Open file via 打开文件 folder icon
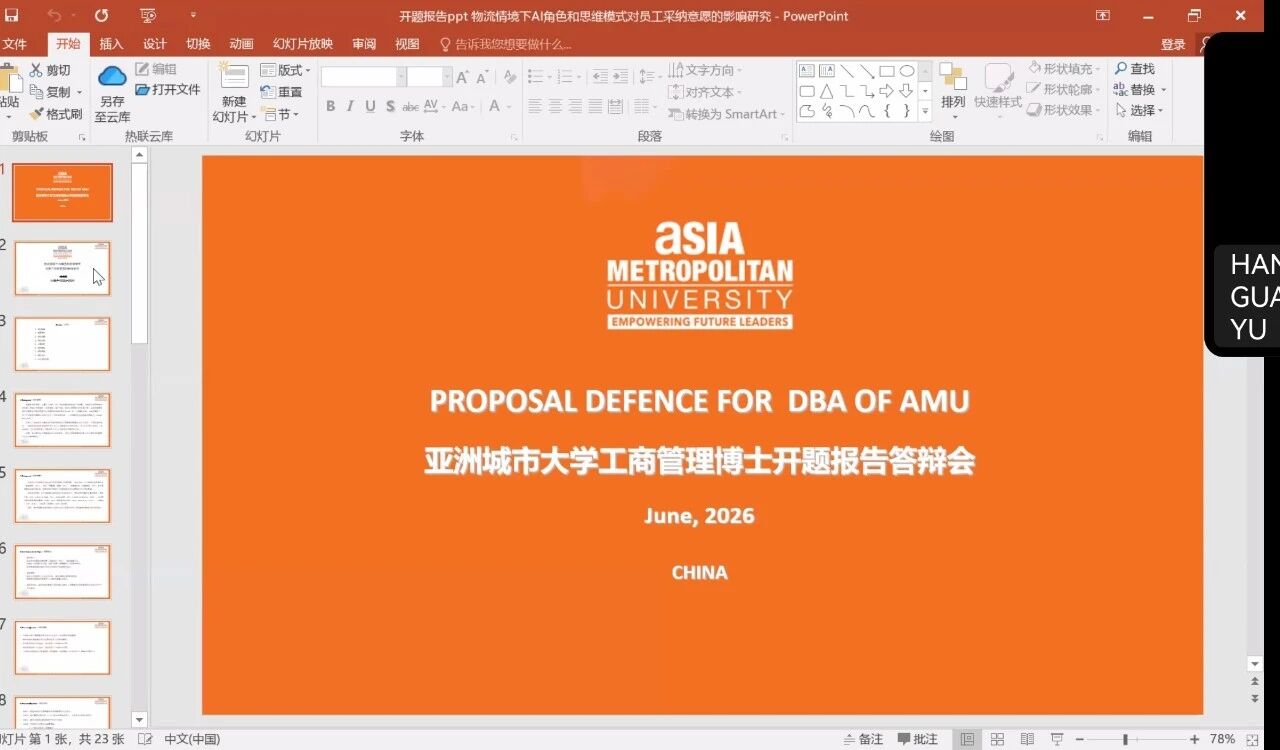 [167, 89]
